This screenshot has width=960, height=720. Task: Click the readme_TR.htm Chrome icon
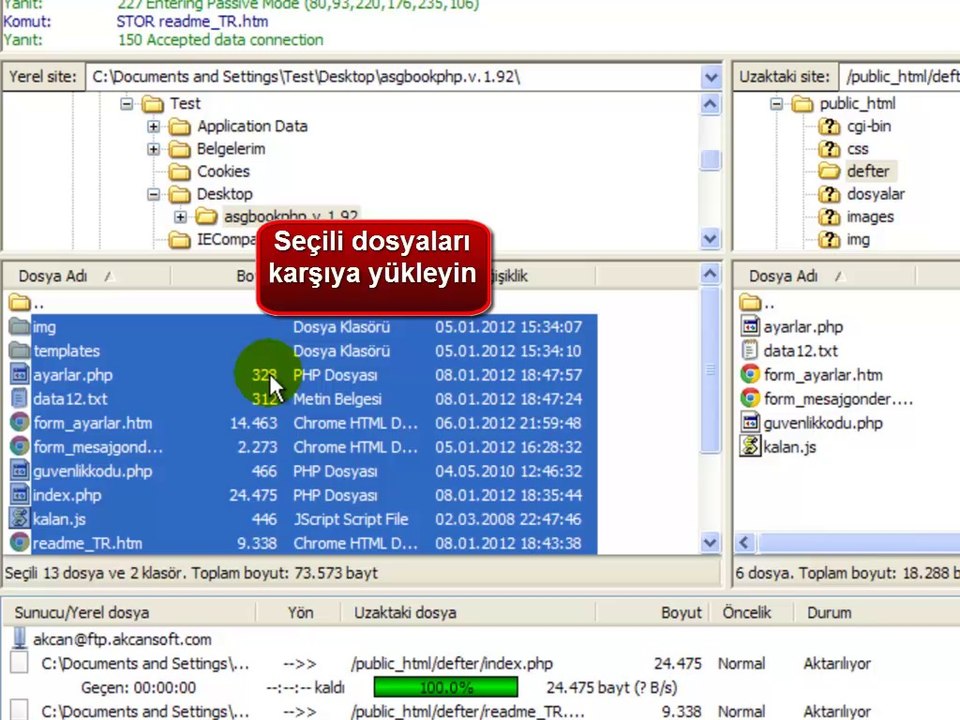point(20,542)
